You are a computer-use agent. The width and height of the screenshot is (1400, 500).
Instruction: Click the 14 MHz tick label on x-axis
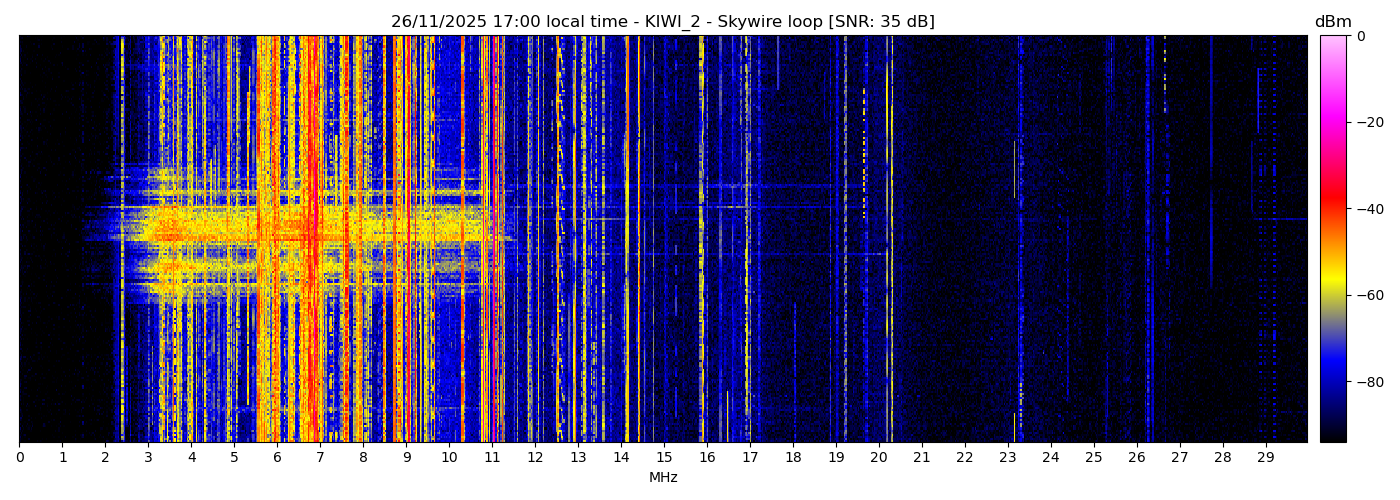621,457
